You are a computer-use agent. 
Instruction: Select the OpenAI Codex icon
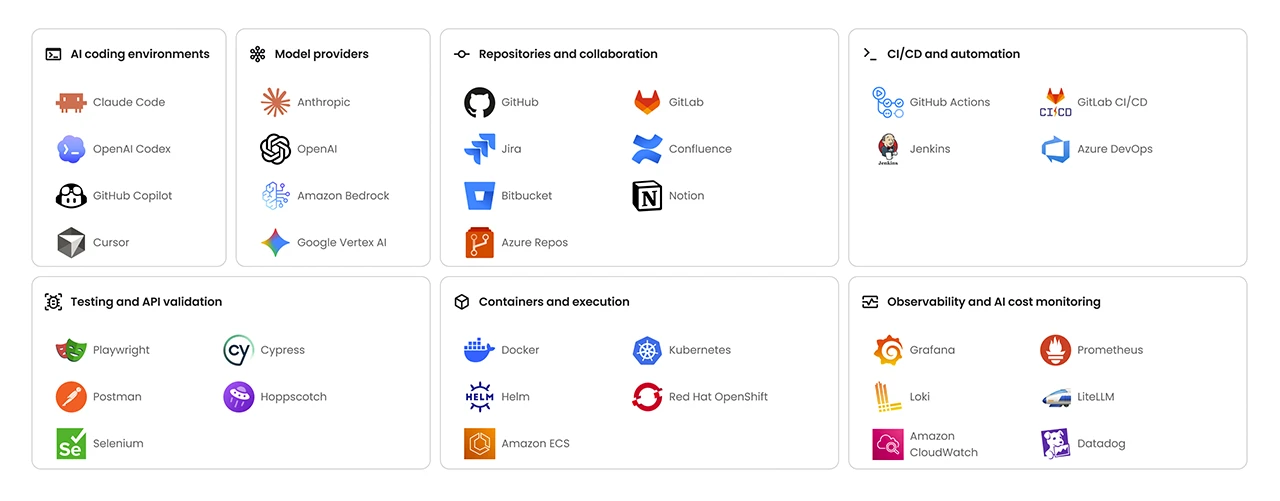click(71, 149)
